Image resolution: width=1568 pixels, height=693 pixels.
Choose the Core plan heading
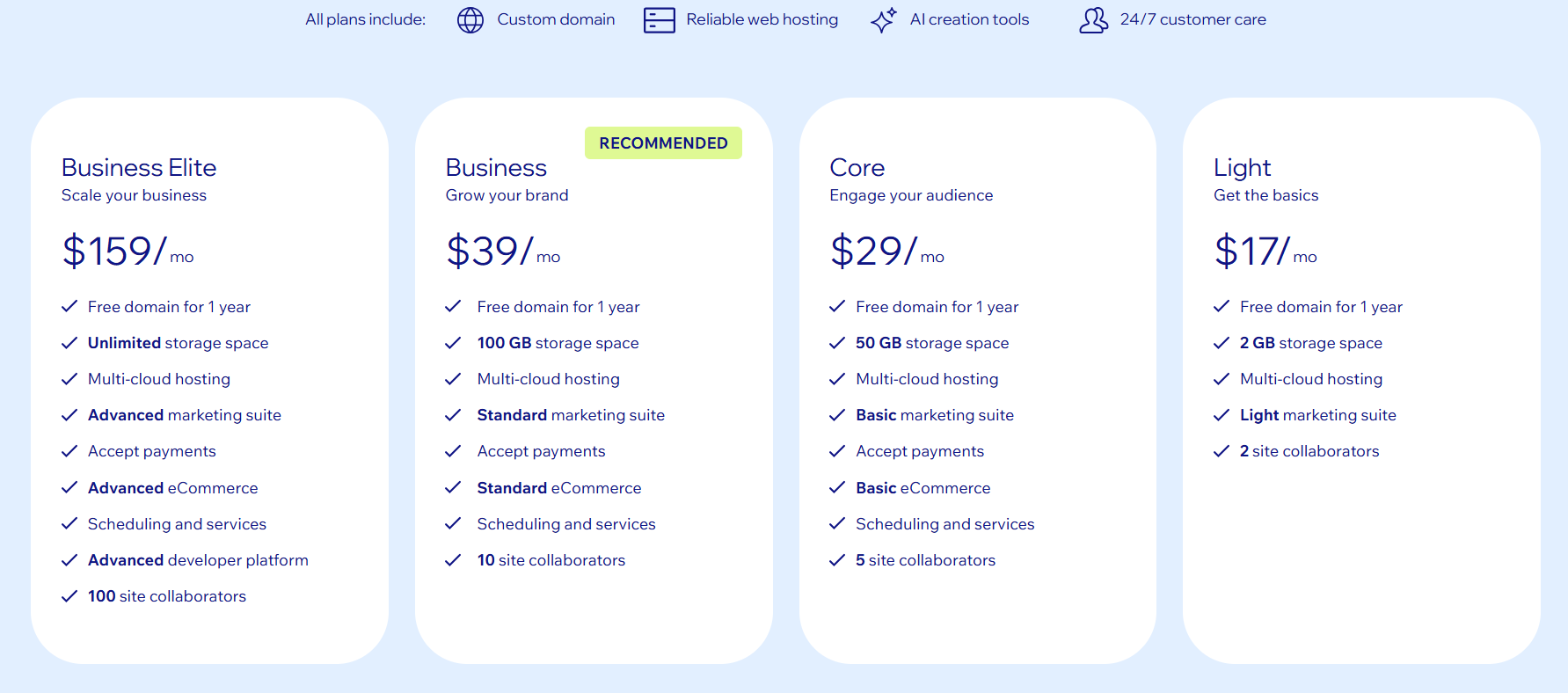pyautogui.click(x=857, y=167)
